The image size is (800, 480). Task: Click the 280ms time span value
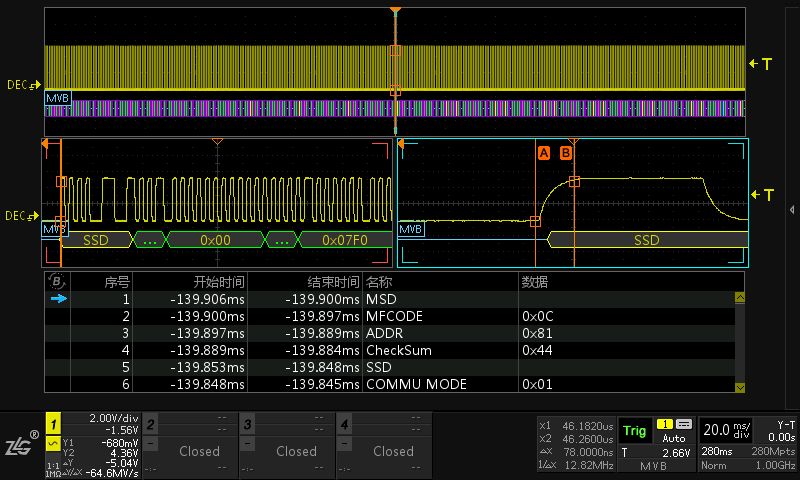(x=716, y=451)
